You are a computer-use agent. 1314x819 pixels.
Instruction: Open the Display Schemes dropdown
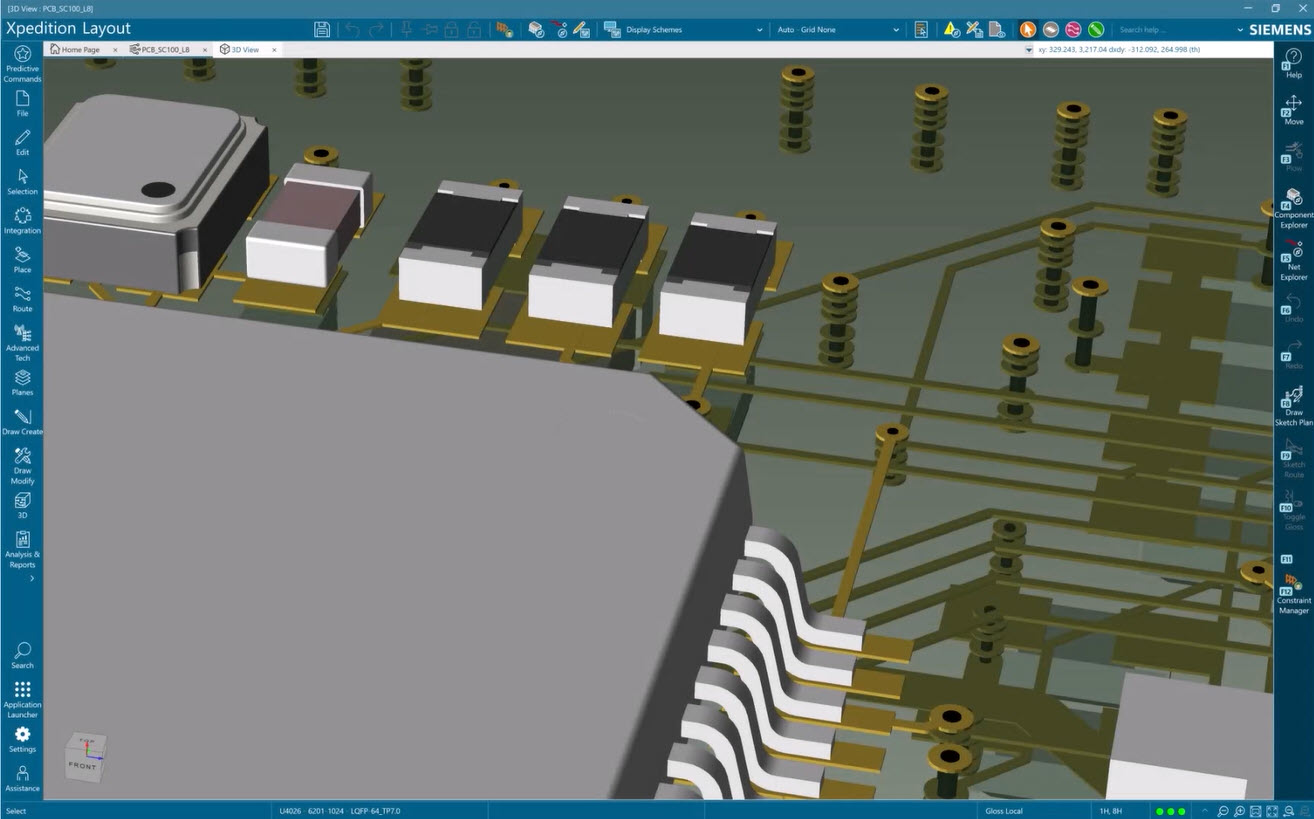(683, 29)
